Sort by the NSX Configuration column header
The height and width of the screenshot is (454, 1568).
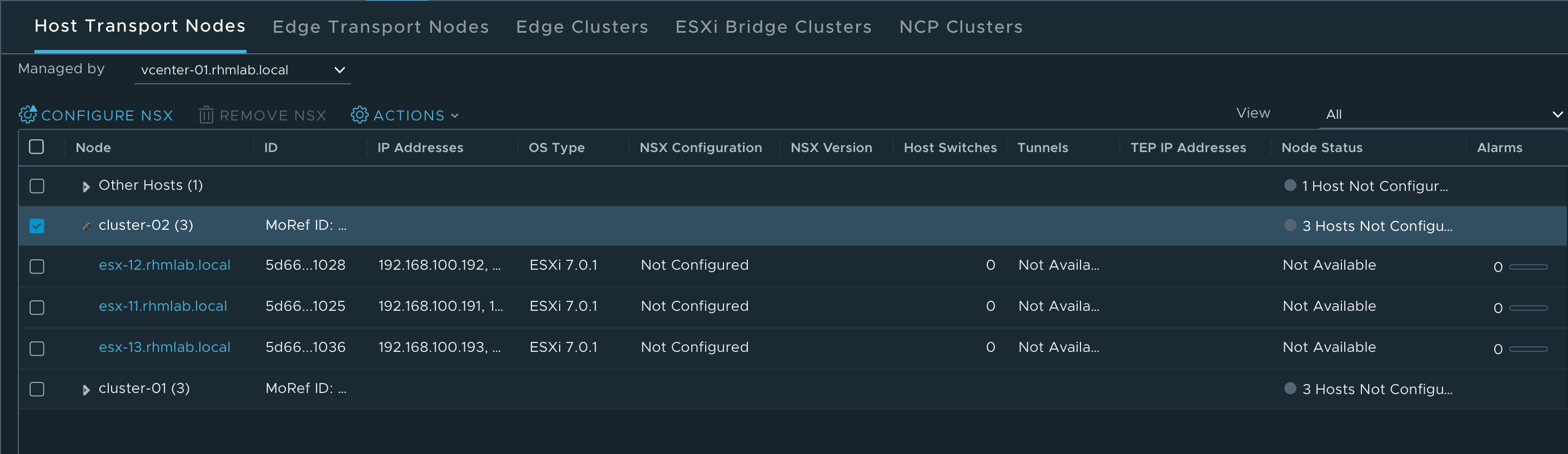coord(700,147)
